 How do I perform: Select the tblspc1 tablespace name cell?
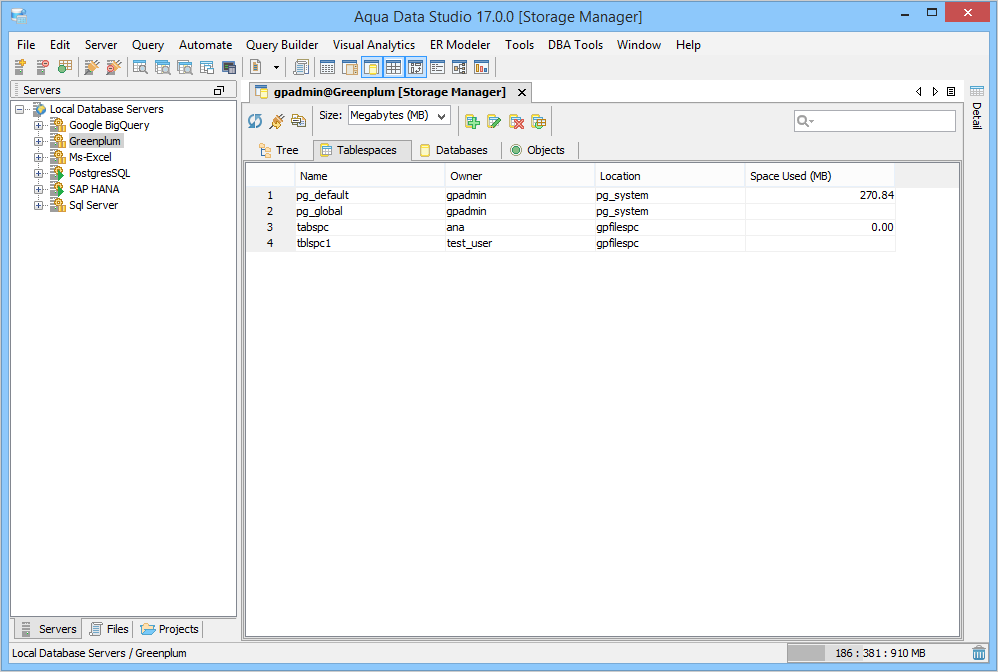point(370,243)
